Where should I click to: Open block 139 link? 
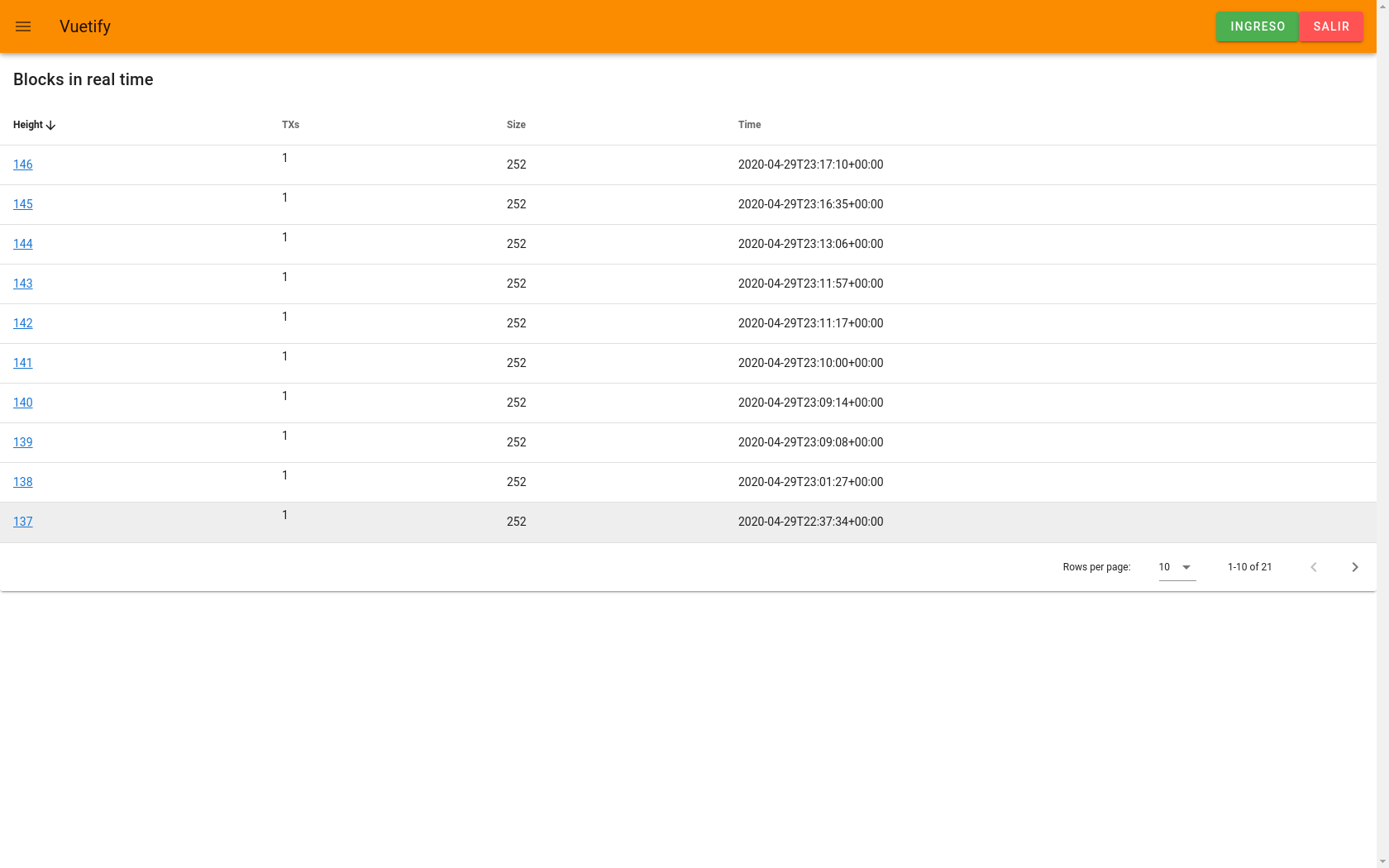[x=23, y=442]
